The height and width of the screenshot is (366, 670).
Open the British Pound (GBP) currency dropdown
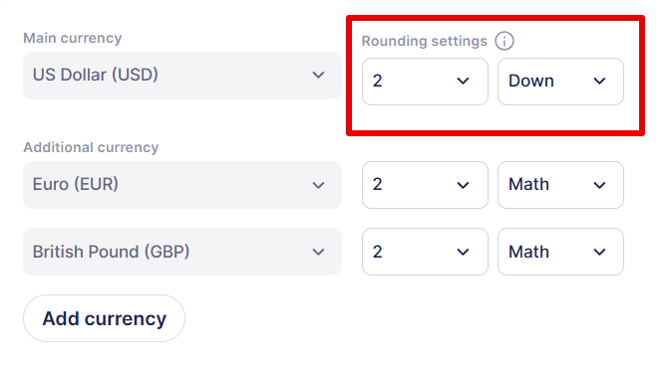point(182,252)
